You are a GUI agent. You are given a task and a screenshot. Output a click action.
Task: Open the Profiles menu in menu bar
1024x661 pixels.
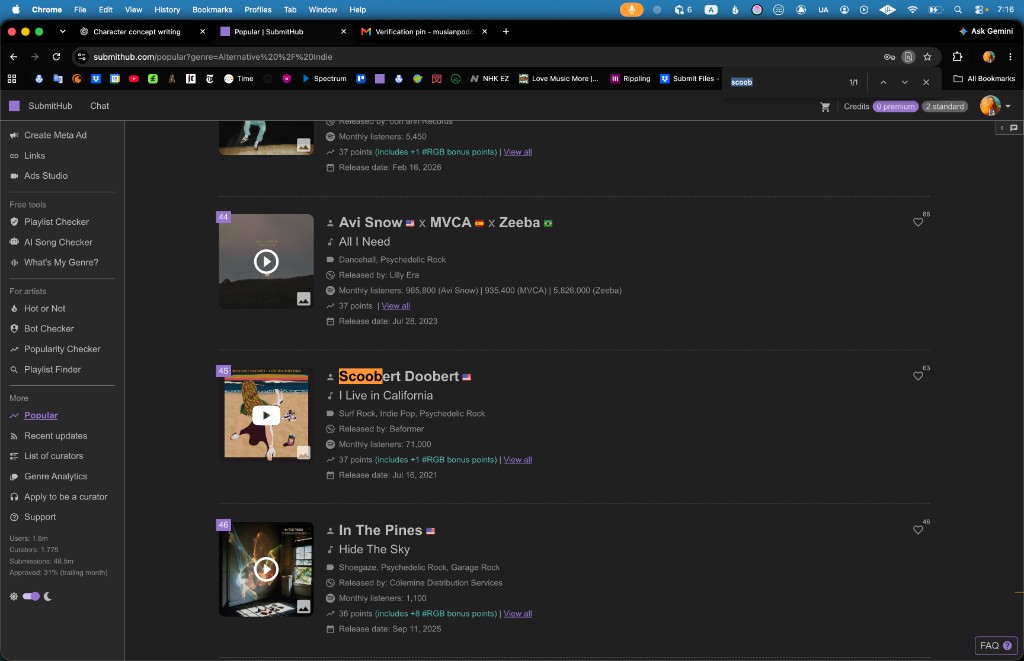tap(258, 10)
